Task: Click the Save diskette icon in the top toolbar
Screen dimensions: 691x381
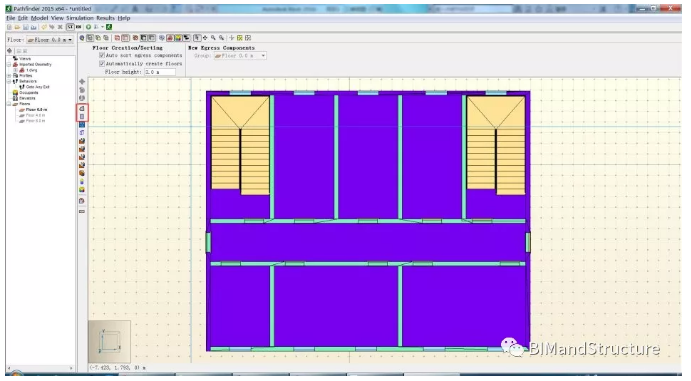Action: coord(26,27)
